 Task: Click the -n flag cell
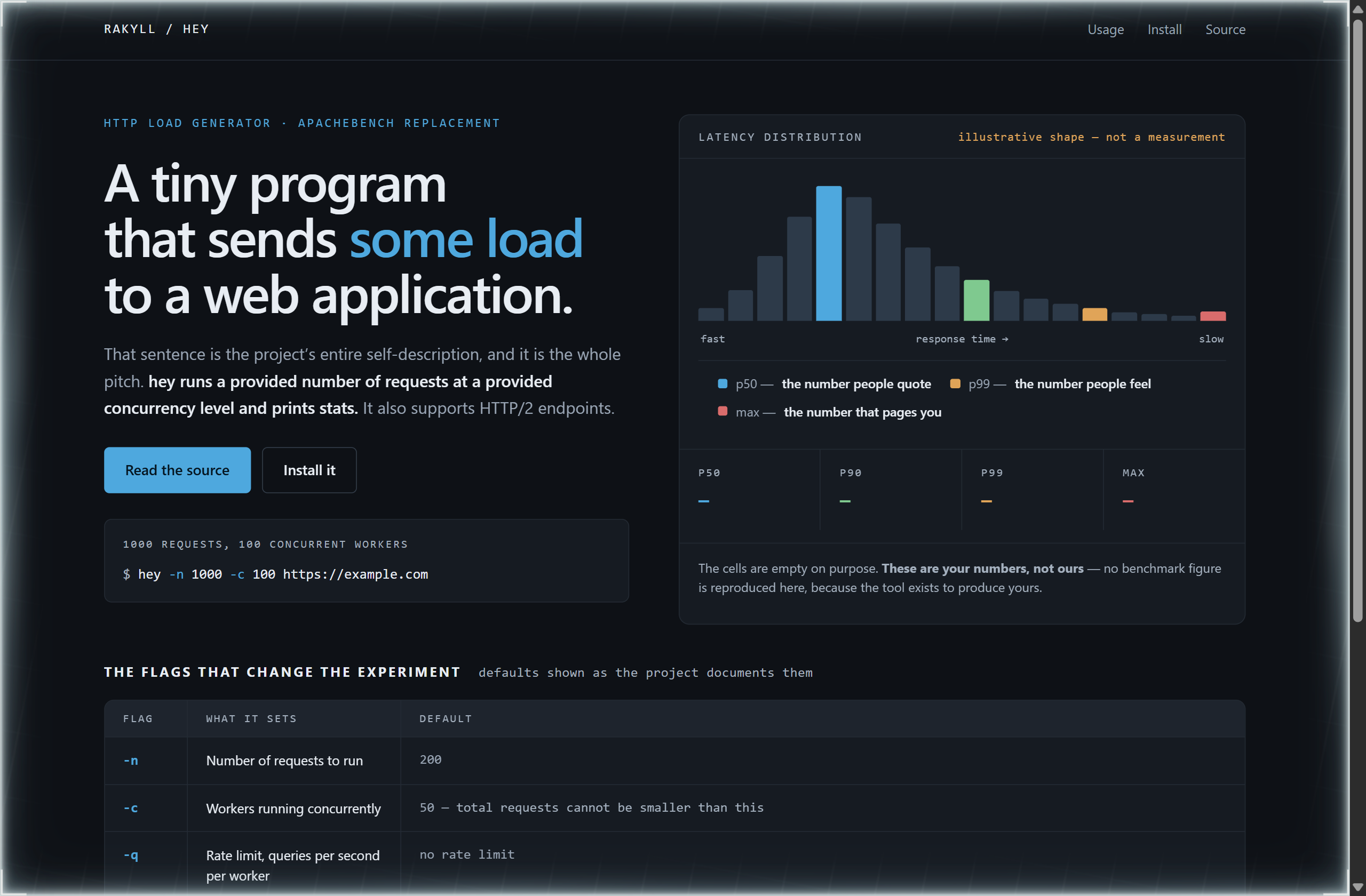point(146,761)
